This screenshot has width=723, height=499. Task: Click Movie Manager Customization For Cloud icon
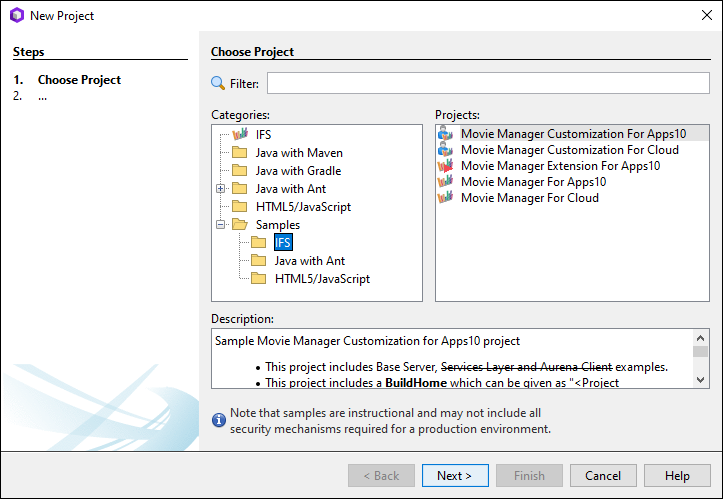[446, 150]
